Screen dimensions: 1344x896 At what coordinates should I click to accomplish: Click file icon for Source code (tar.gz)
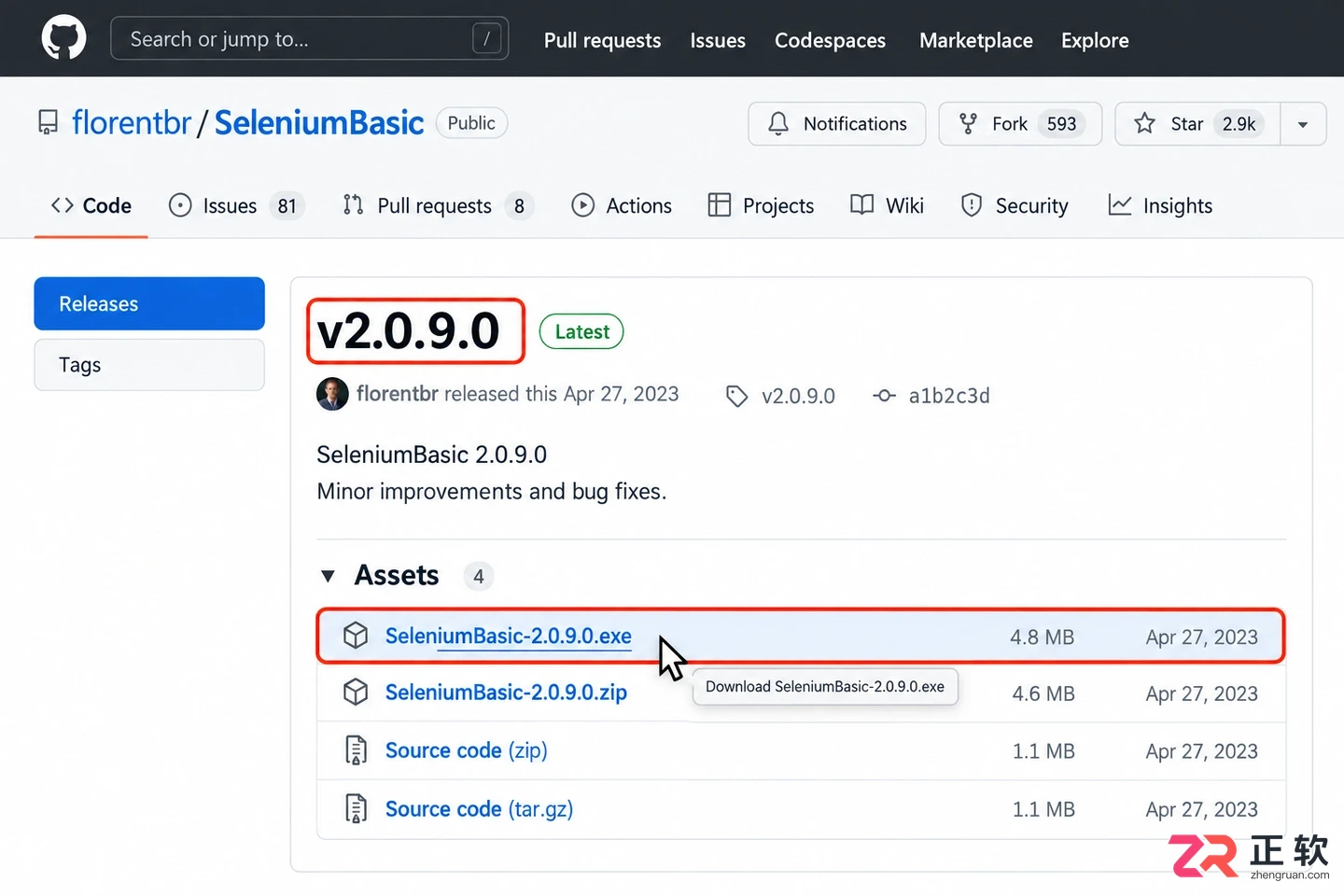pos(356,808)
